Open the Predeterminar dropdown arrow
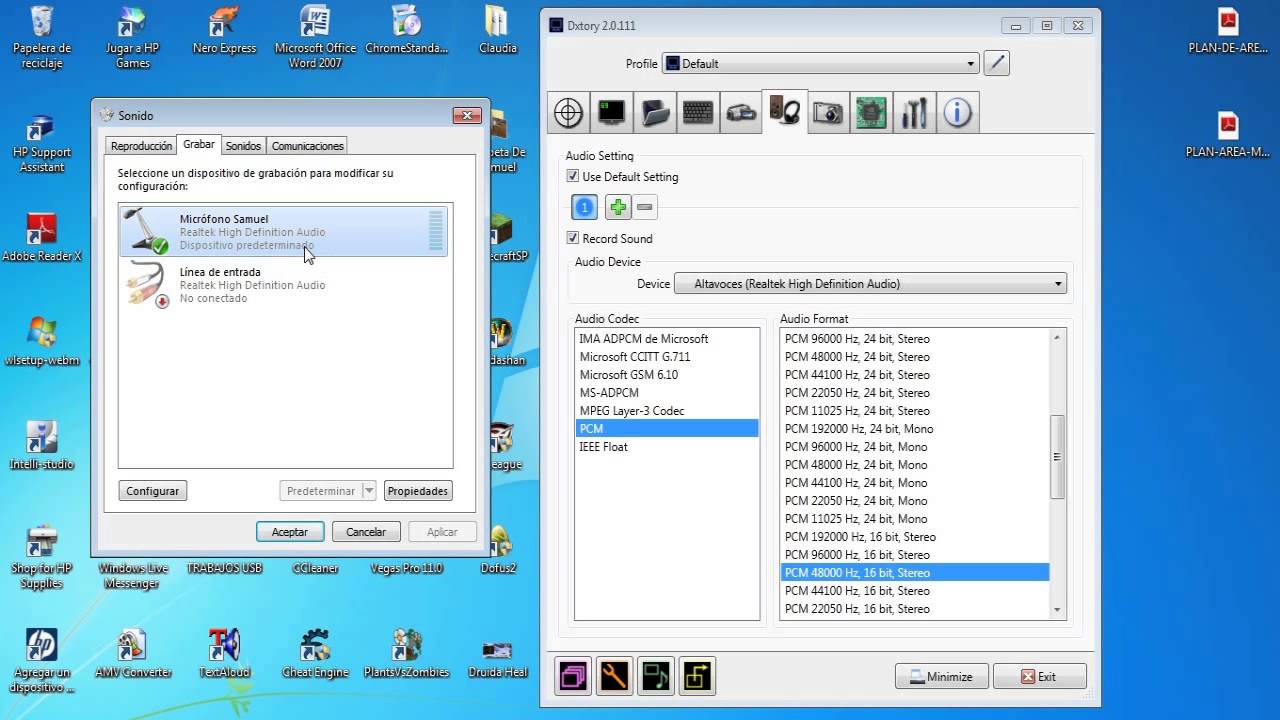Image resolution: width=1280 pixels, height=720 pixels. coord(369,491)
